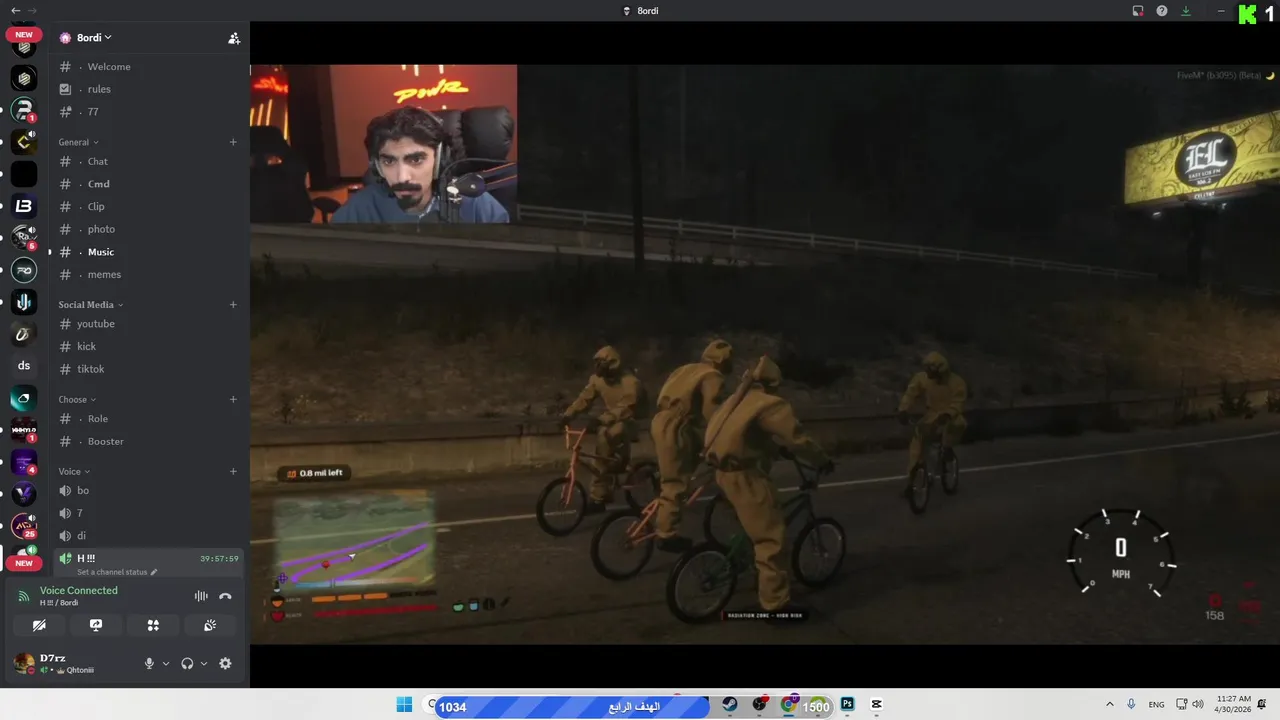Add a channel to the Voice category
Screen dimensions: 1280x720
tap(233, 471)
